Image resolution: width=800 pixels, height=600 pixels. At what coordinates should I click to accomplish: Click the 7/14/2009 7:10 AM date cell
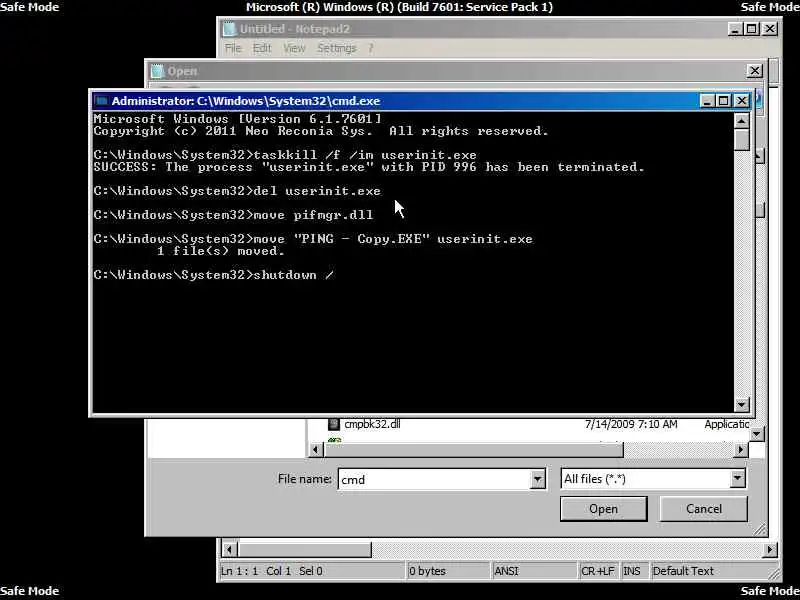[x=631, y=424]
